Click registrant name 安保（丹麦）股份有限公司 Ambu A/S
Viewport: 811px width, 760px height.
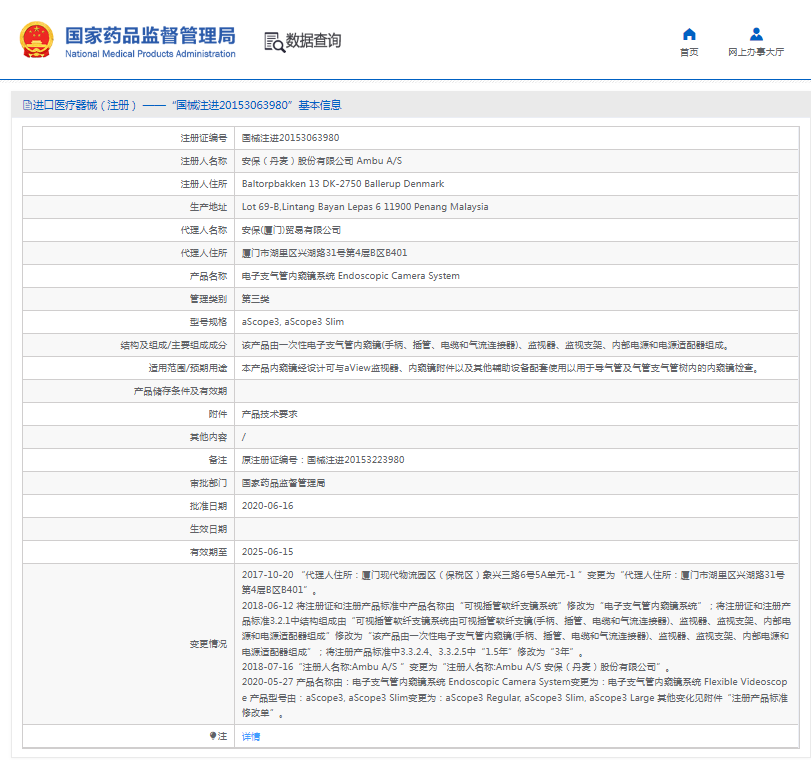click(x=321, y=161)
